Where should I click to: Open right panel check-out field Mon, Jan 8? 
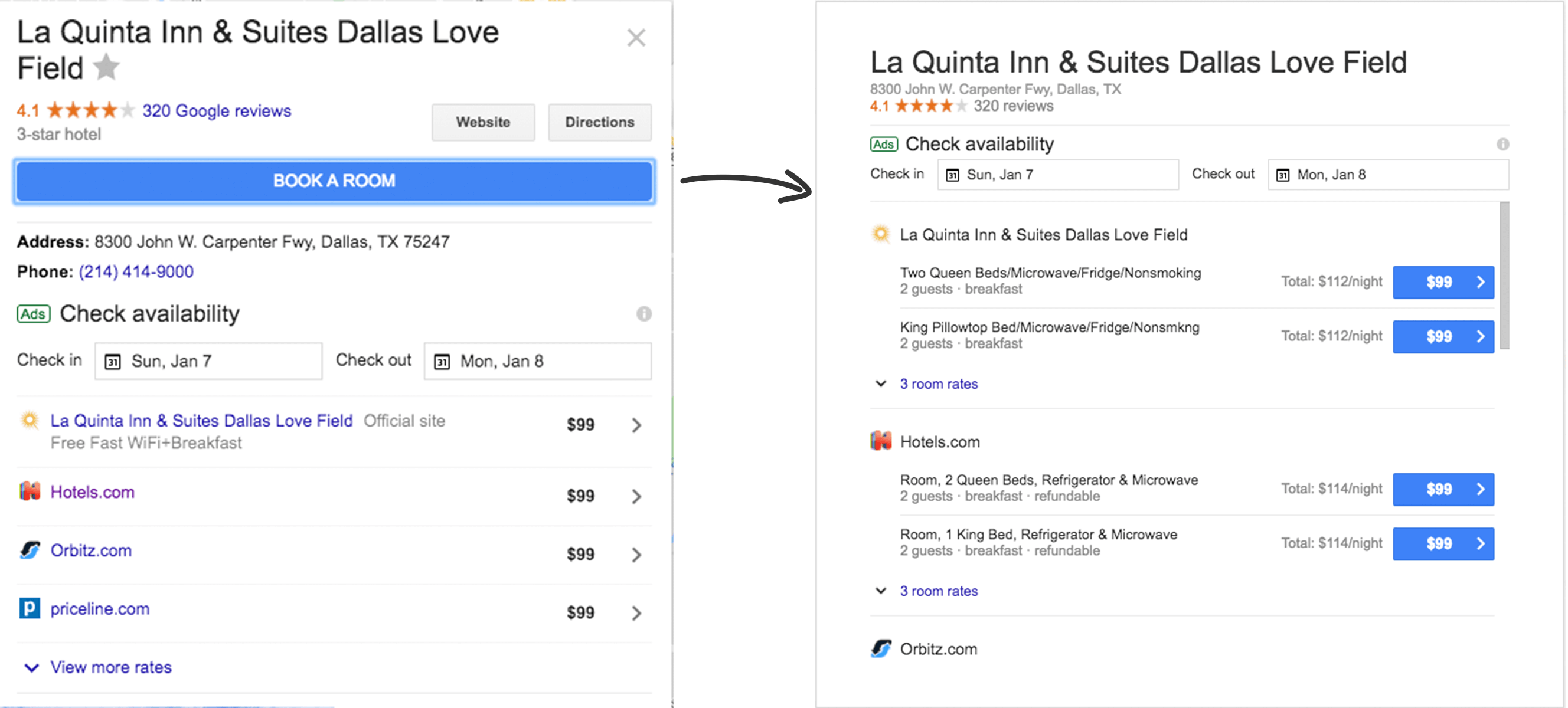point(1389,175)
